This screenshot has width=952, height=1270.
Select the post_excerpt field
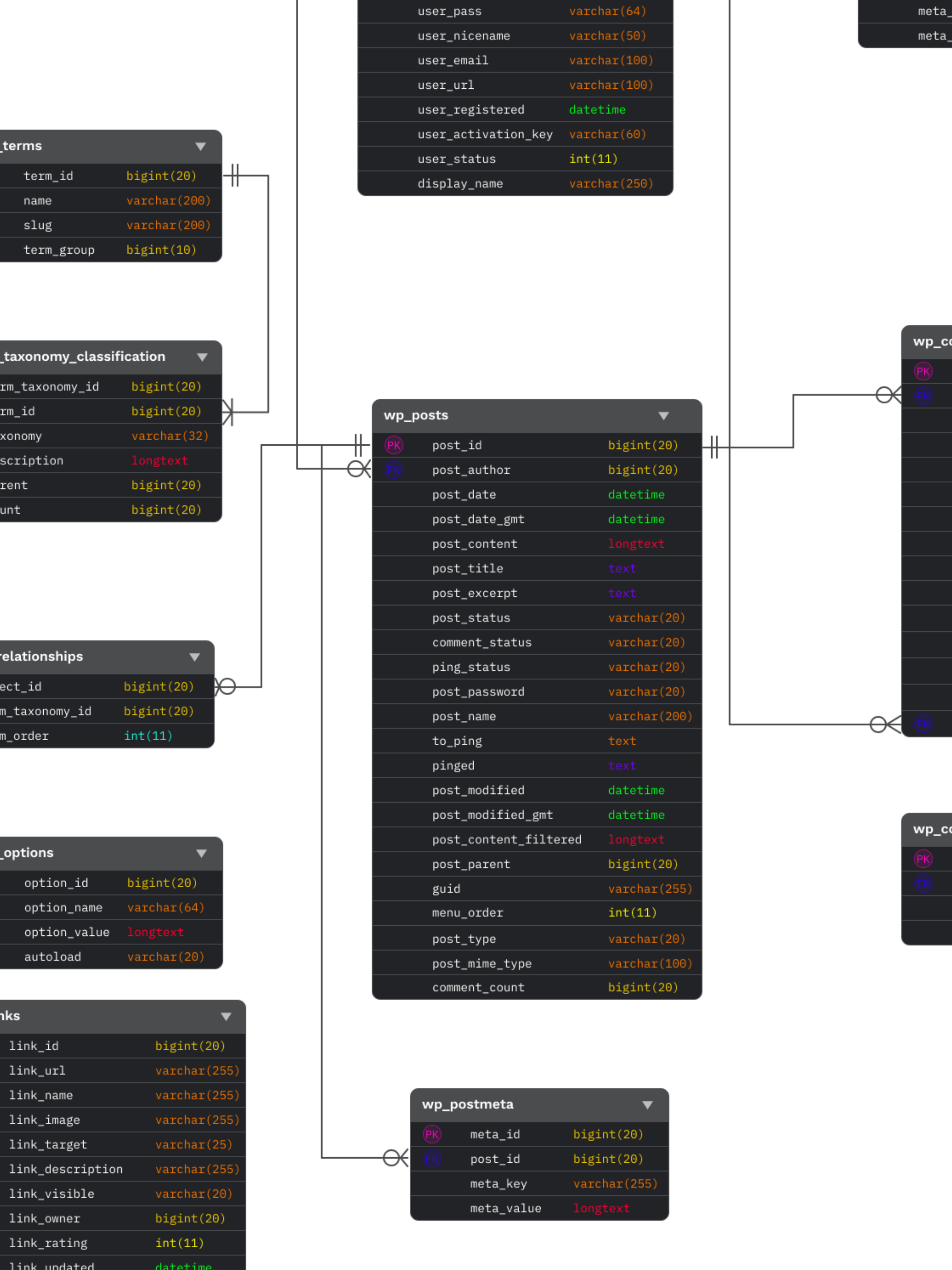537,593
